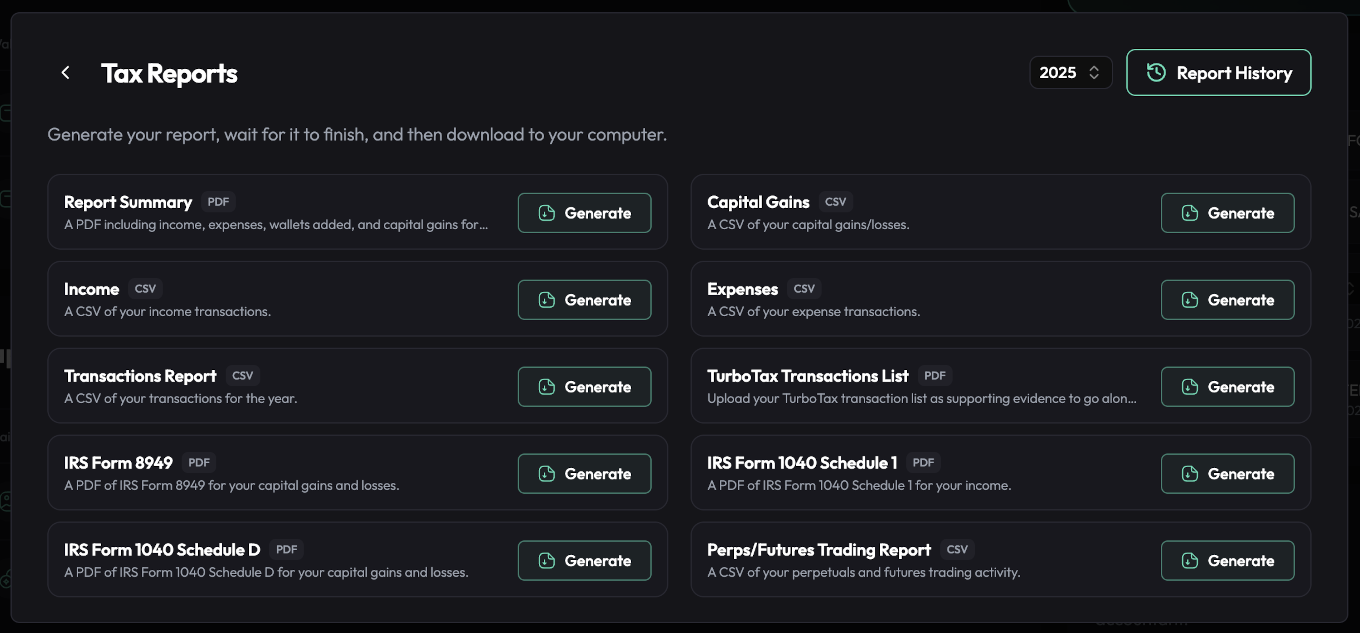This screenshot has width=1360, height=633.
Task: Open the 2025 year dropdown
Action: point(1070,73)
